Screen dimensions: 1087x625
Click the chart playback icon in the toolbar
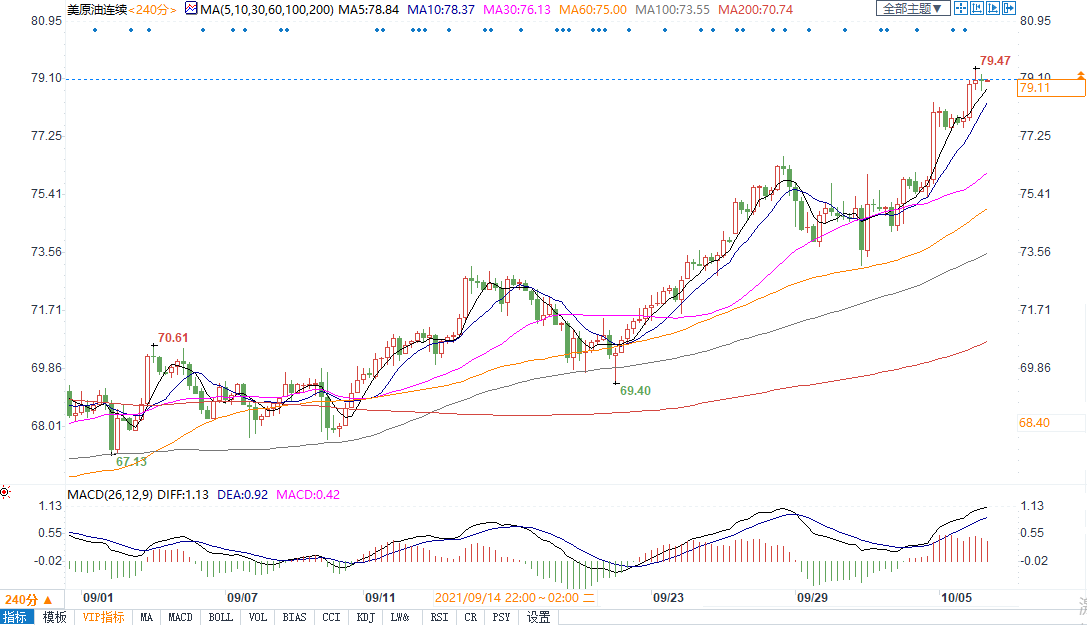(x=995, y=9)
